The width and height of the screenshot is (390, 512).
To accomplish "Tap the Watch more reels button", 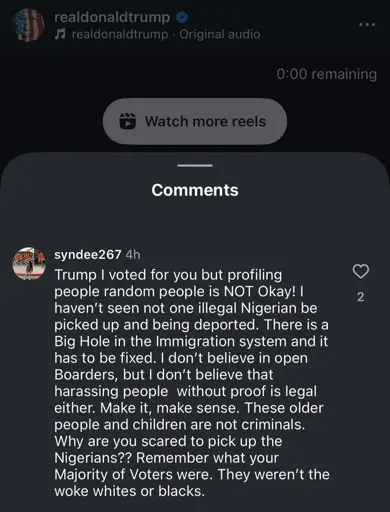I will coord(195,121).
